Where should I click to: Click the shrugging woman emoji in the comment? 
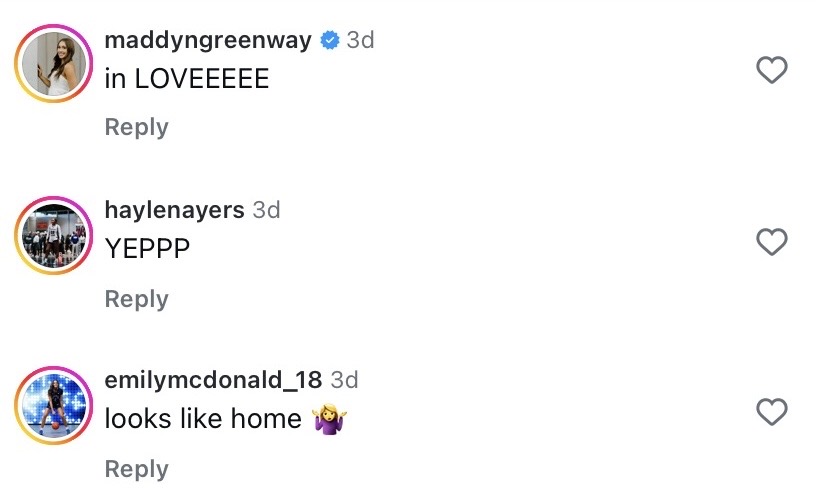click(x=329, y=419)
